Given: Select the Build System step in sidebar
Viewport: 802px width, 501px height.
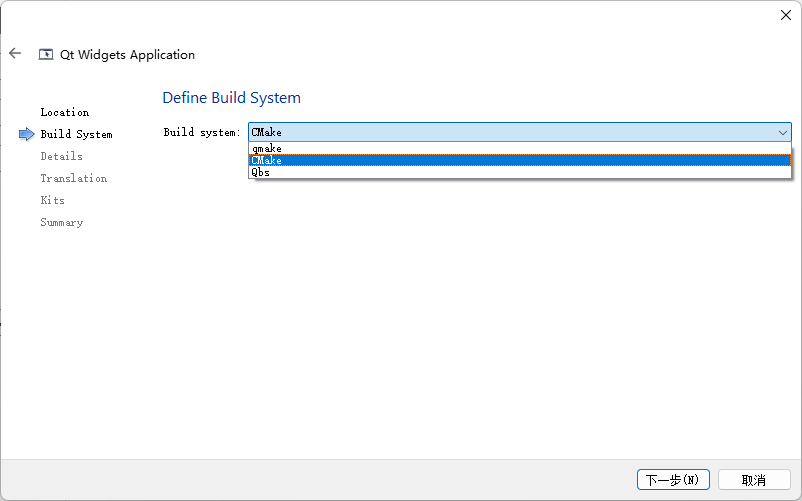Looking at the screenshot, I should [x=76, y=134].
